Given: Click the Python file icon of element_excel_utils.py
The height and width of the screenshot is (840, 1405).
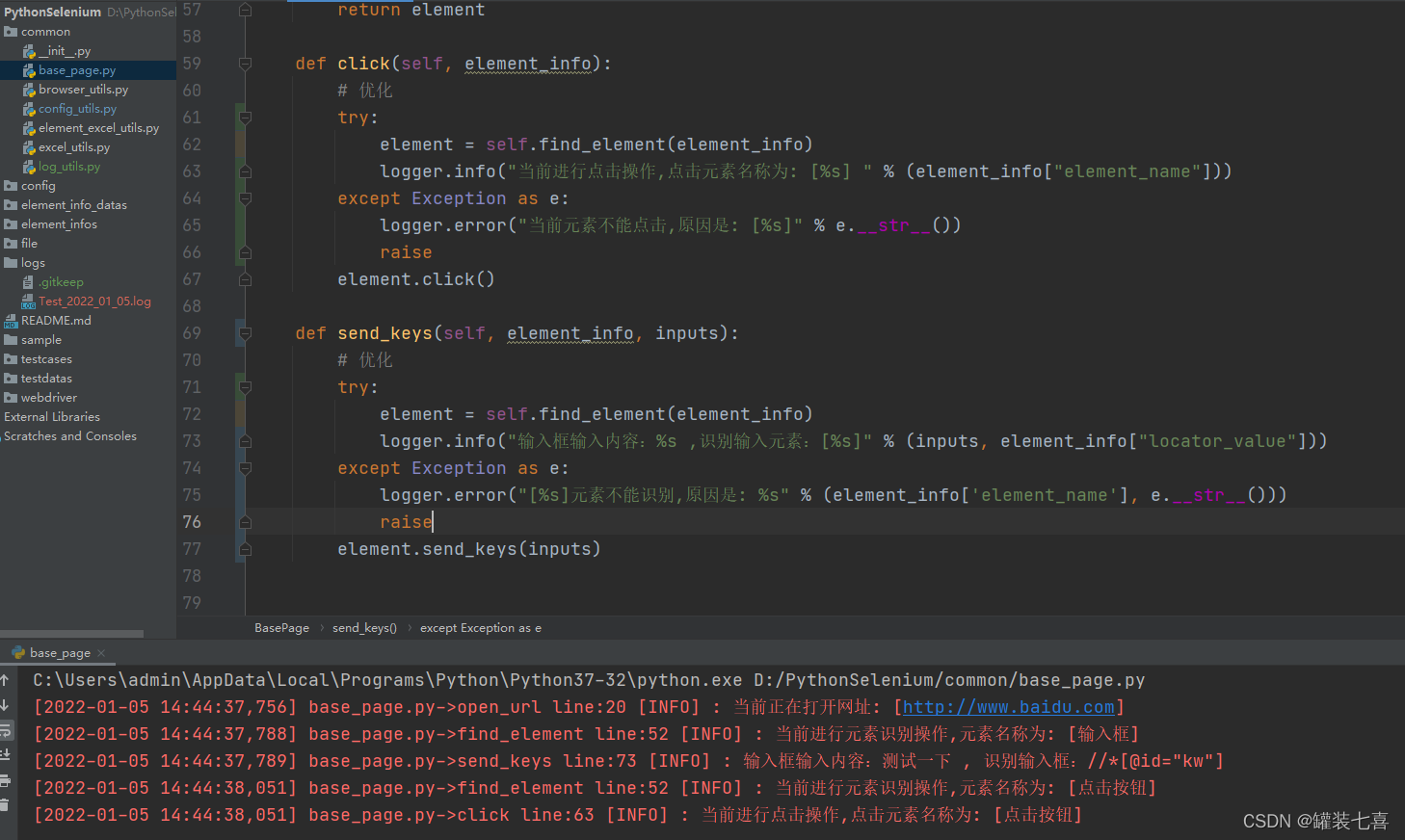Looking at the screenshot, I should coord(29,128).
